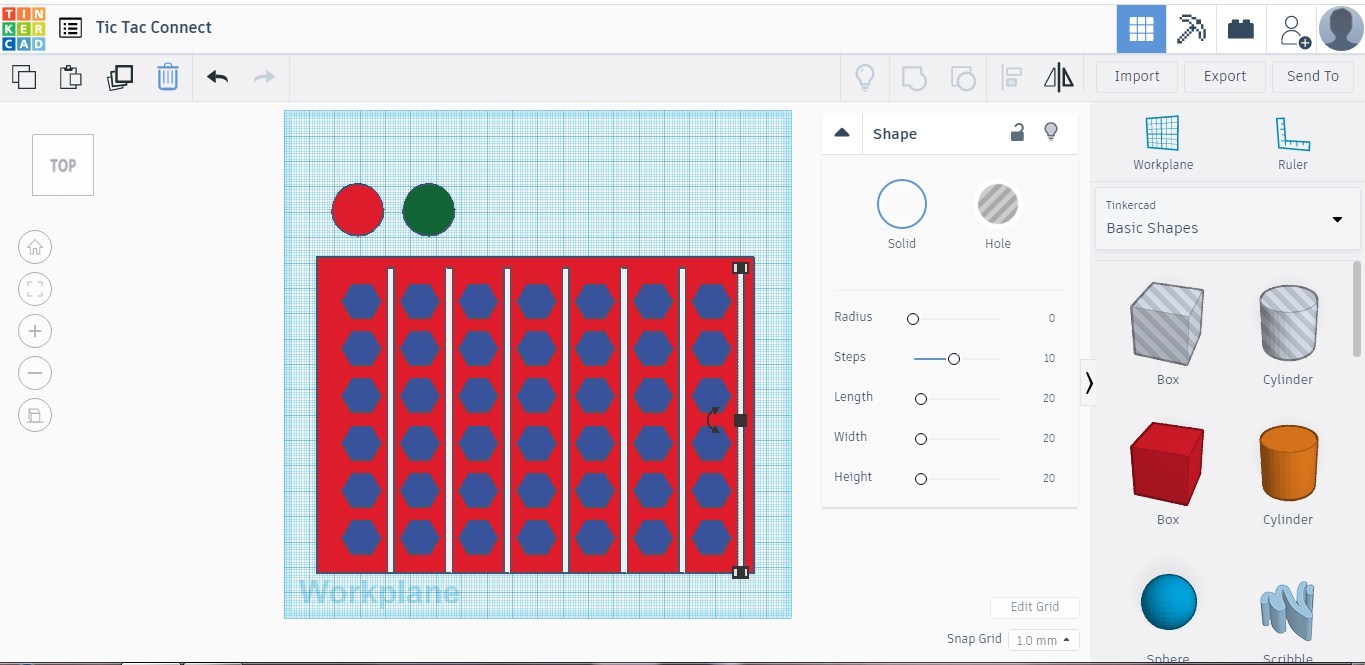The height and width of the screenshot is (665, 1365).
Task: Click the Duplicate and repeat icon
Action: click(120, 77)
